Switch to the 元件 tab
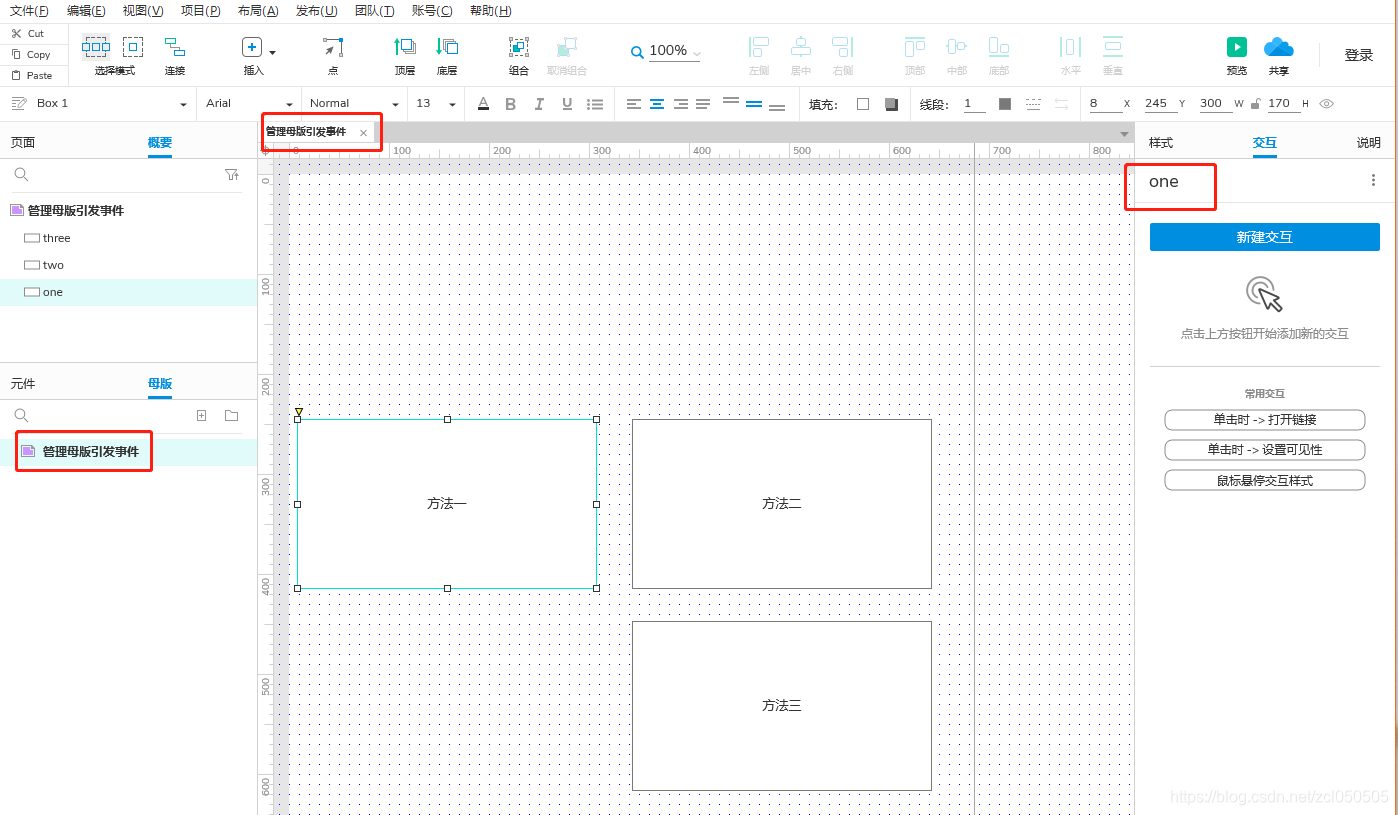This screenshot has width=1398, height=815. (23, 384)
